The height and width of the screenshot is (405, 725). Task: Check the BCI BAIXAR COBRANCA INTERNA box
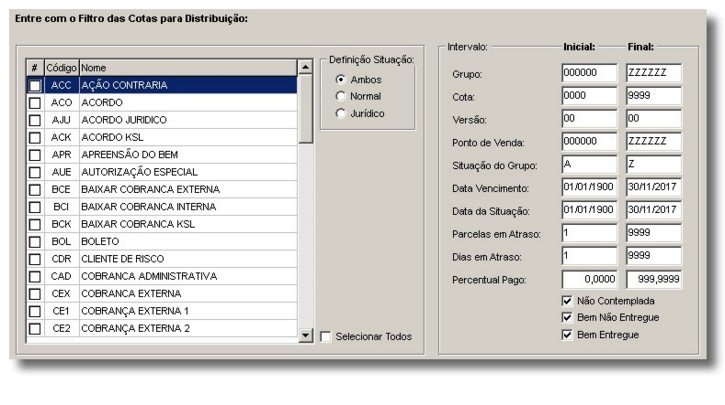(x=35, y=207)
